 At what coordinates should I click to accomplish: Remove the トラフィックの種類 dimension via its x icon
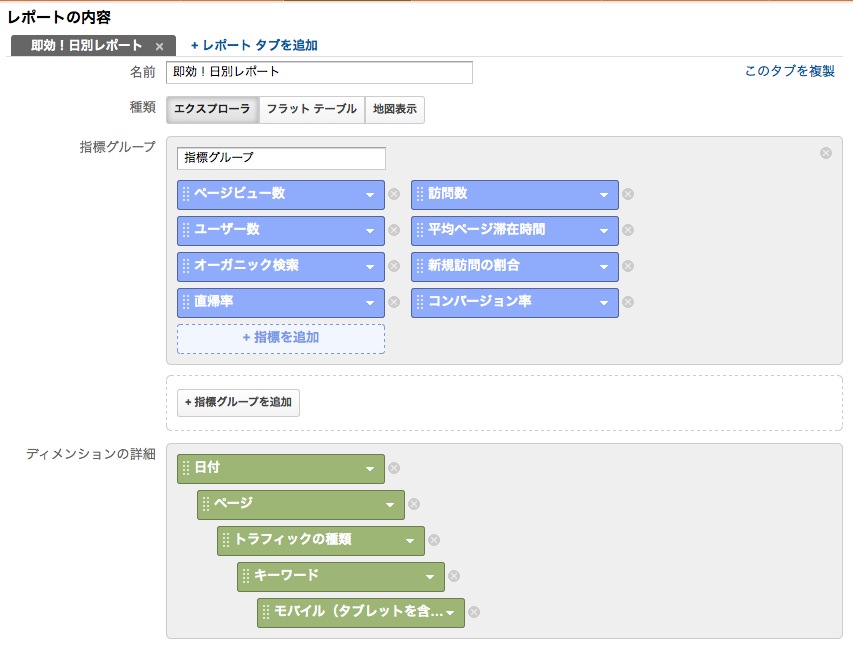(434, 540)
